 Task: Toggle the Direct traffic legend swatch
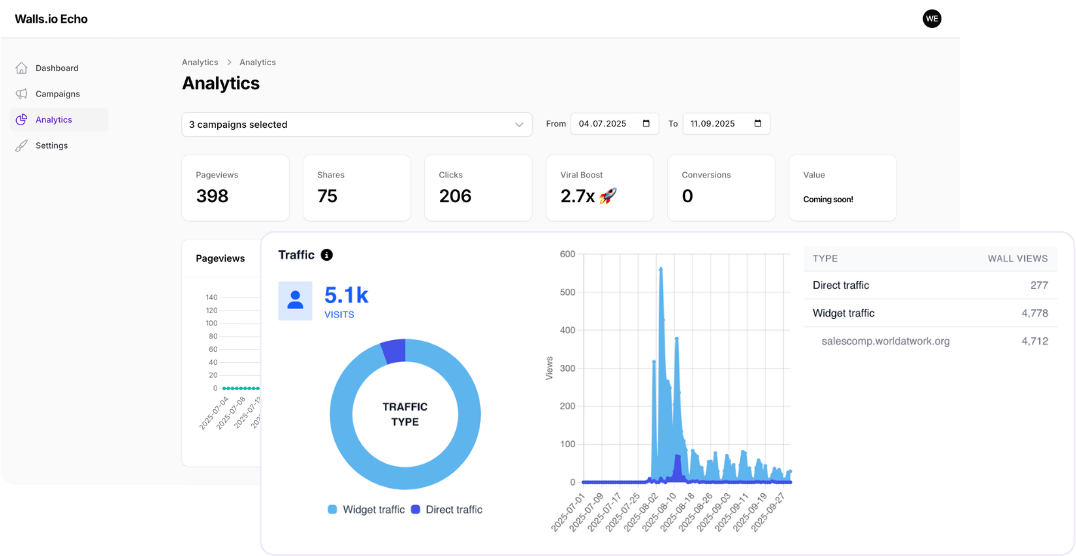(x=416, y=509)
